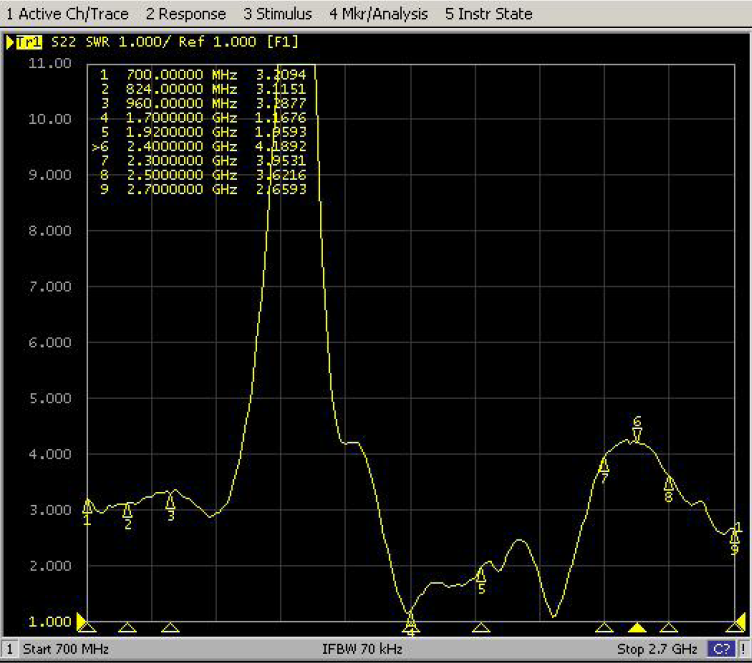752x663 pixels.
Task: Open the 4 Mkr/Analysis menu
Action: point(378,14)
